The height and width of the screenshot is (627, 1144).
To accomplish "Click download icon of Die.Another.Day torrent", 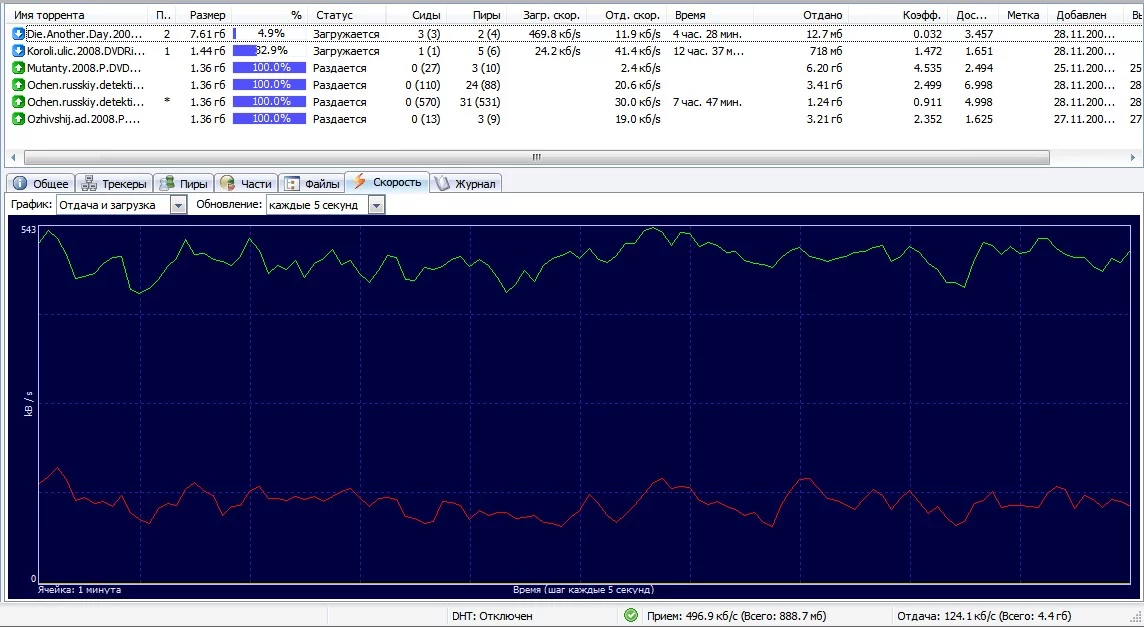I will 18,34.
